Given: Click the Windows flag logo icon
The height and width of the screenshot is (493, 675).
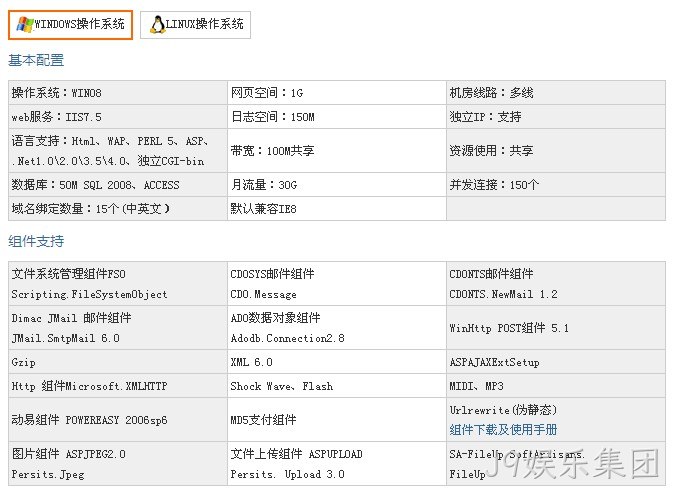Looking at the screenshot, I should 25,25.
